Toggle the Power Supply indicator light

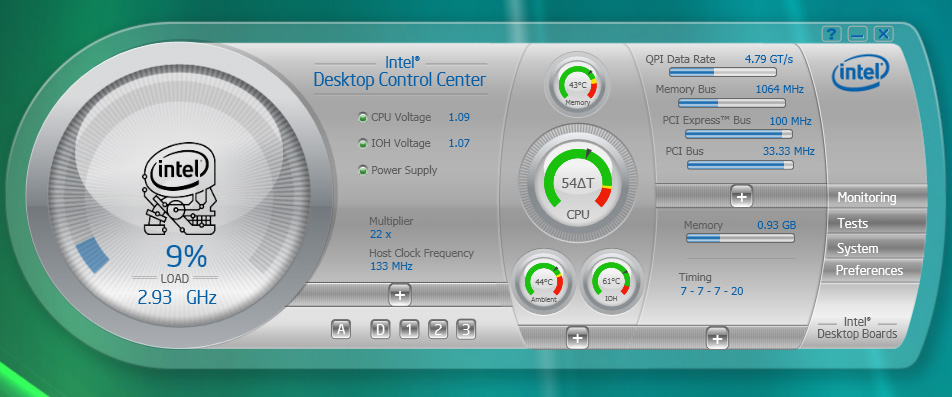coord(363,170)
